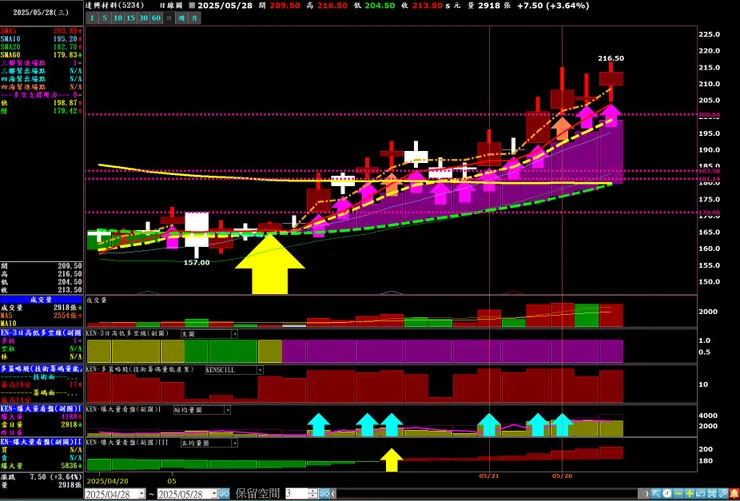
Task: Increase the 保留空間 stepper value
Action: (x=312, y=491)
